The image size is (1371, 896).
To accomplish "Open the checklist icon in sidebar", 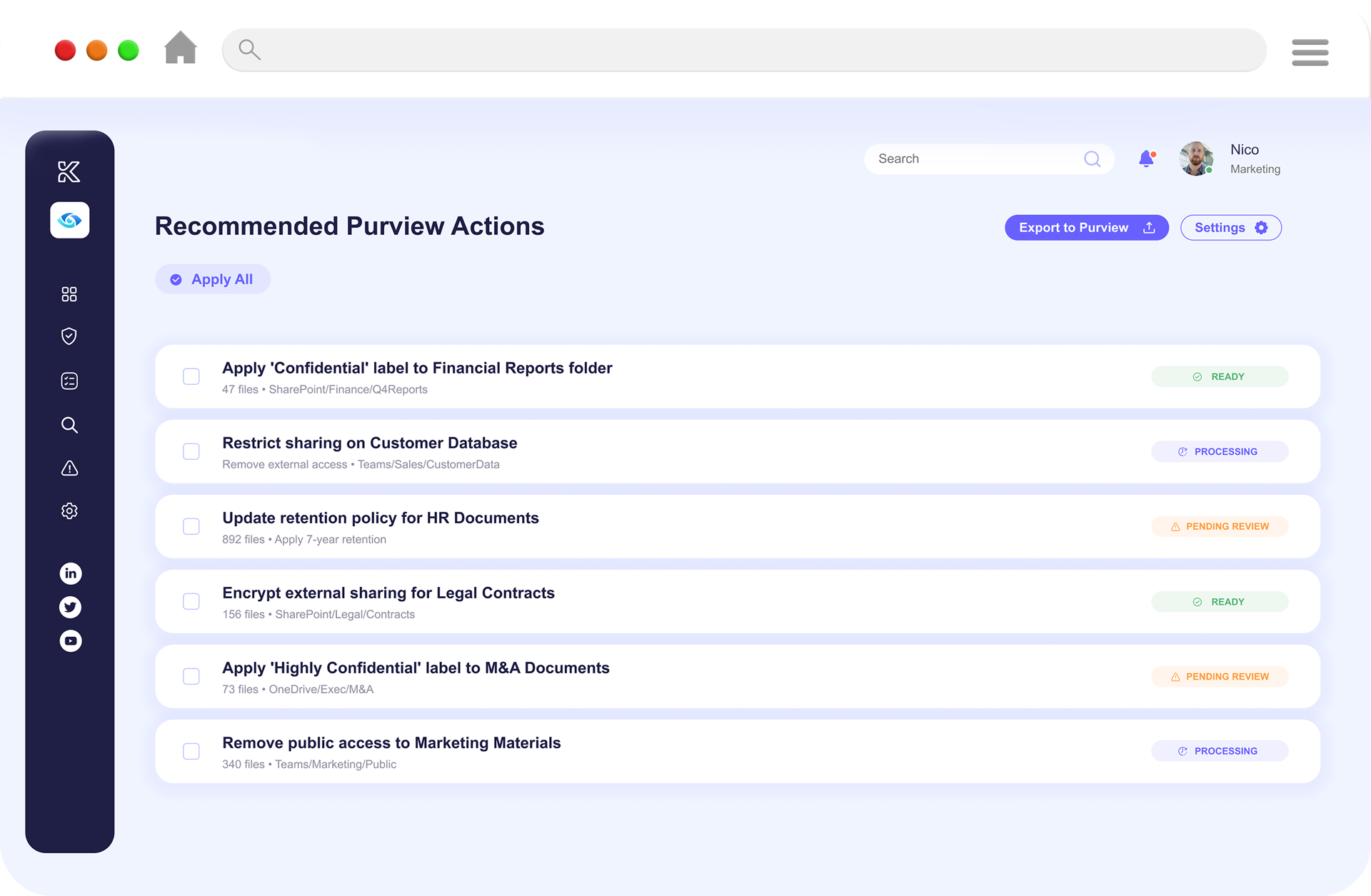I will click(x=69, y=381).
